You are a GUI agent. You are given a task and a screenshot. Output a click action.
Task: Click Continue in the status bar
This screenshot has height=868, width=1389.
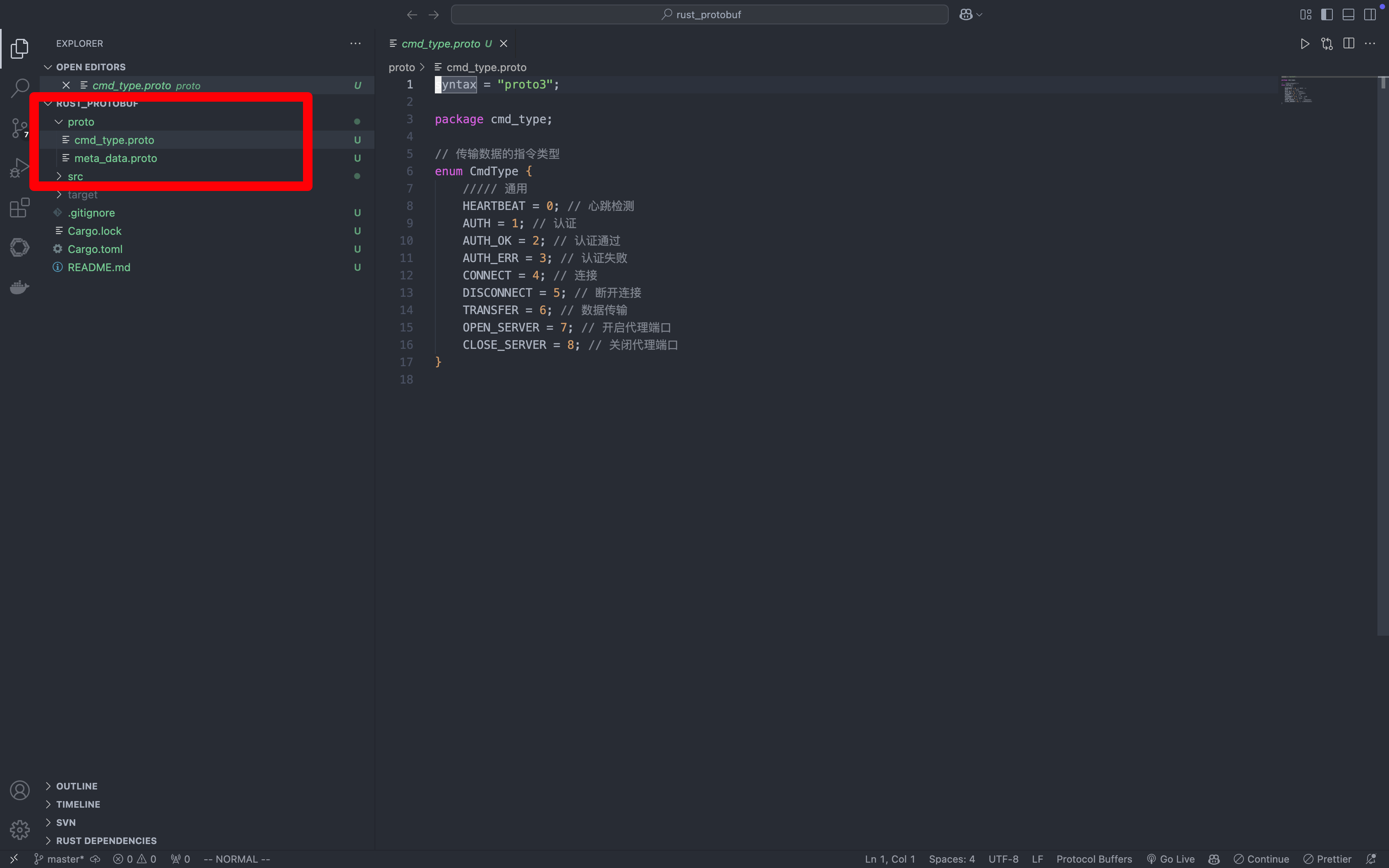tap(1262, 859)
